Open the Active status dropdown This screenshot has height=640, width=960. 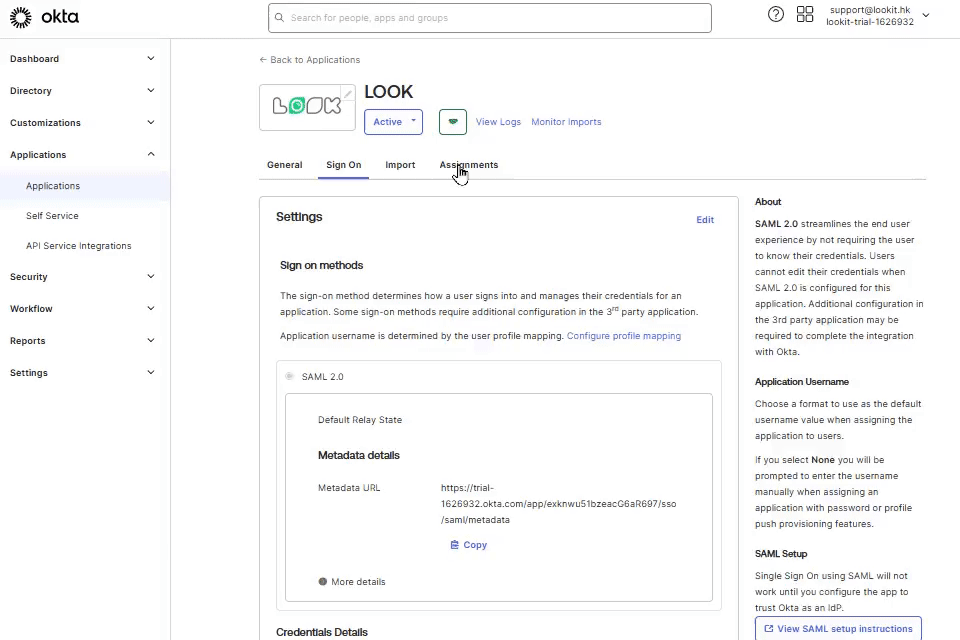[x=393, y=122]
